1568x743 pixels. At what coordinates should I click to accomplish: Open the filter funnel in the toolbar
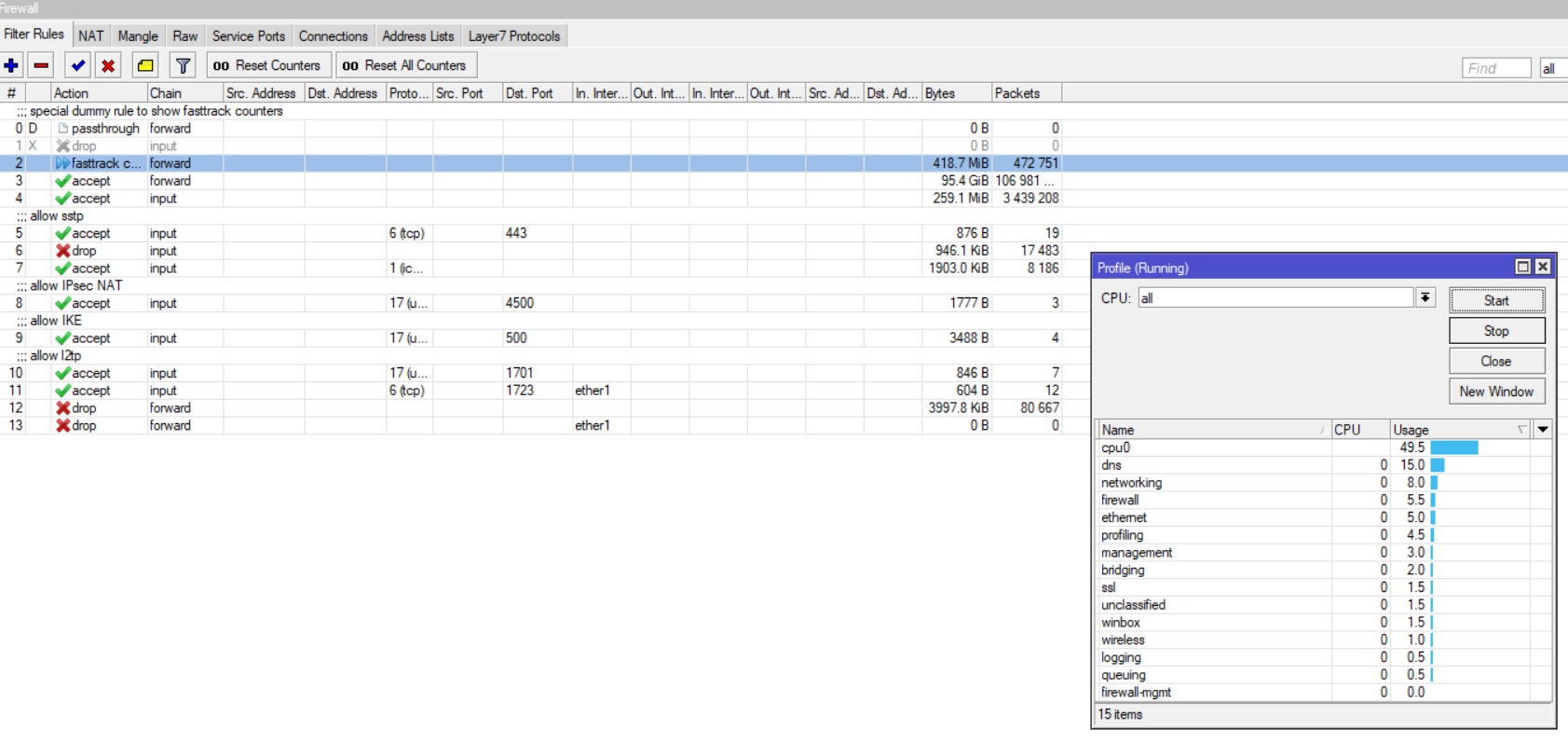tap(184, 65)
